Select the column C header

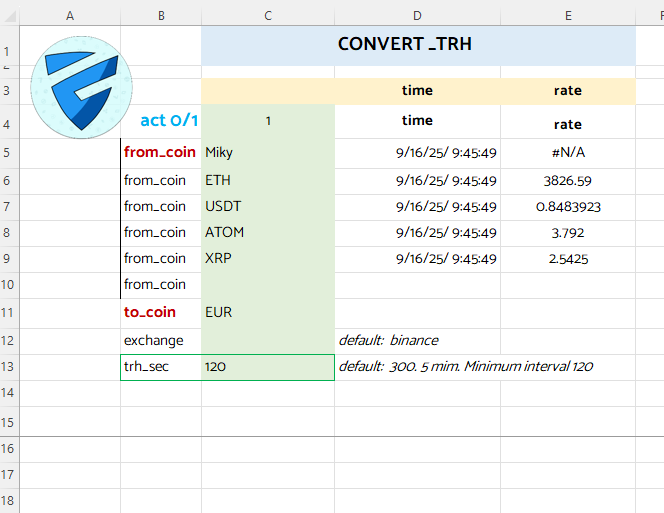tap(267, 15)
